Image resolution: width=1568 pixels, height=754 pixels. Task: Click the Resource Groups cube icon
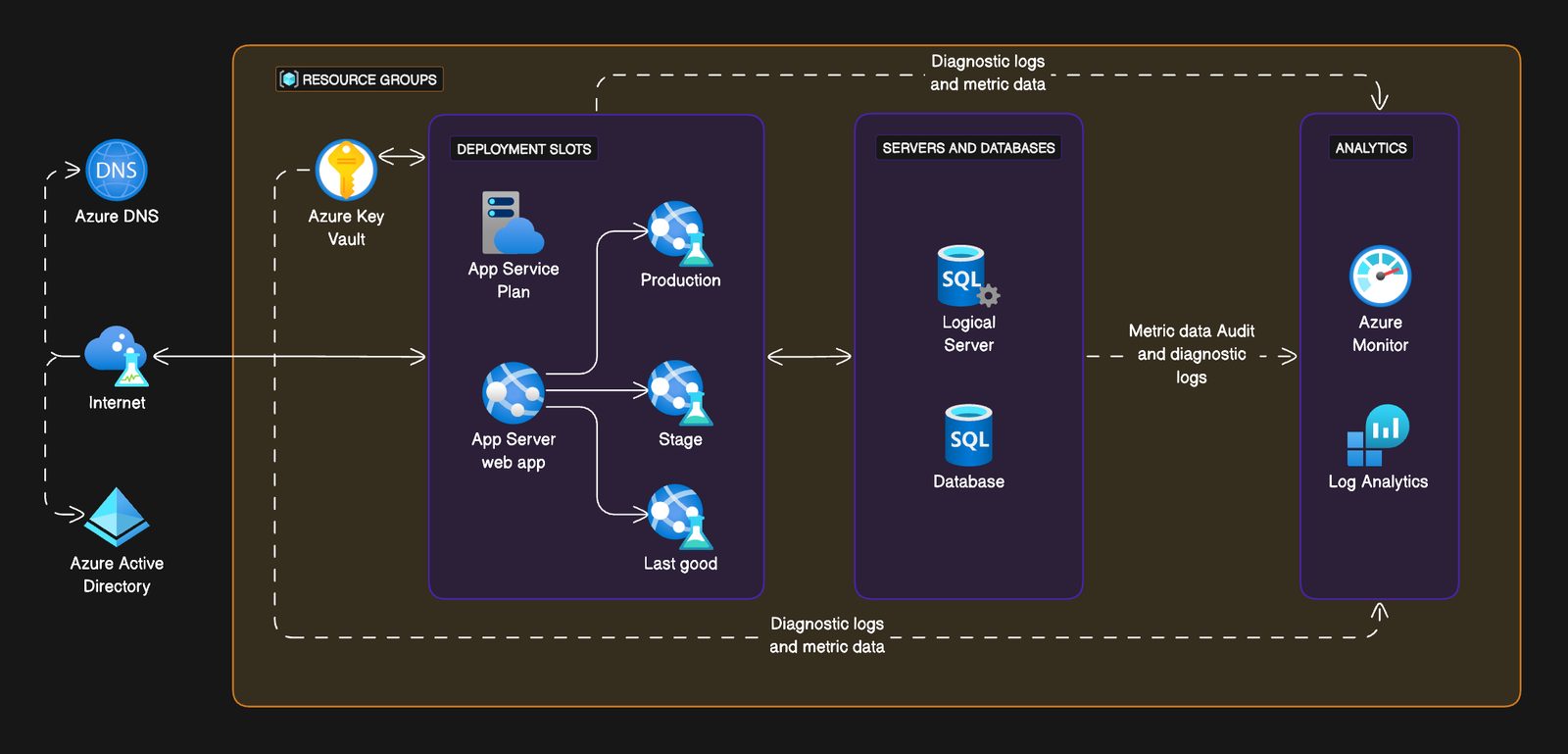288,79
